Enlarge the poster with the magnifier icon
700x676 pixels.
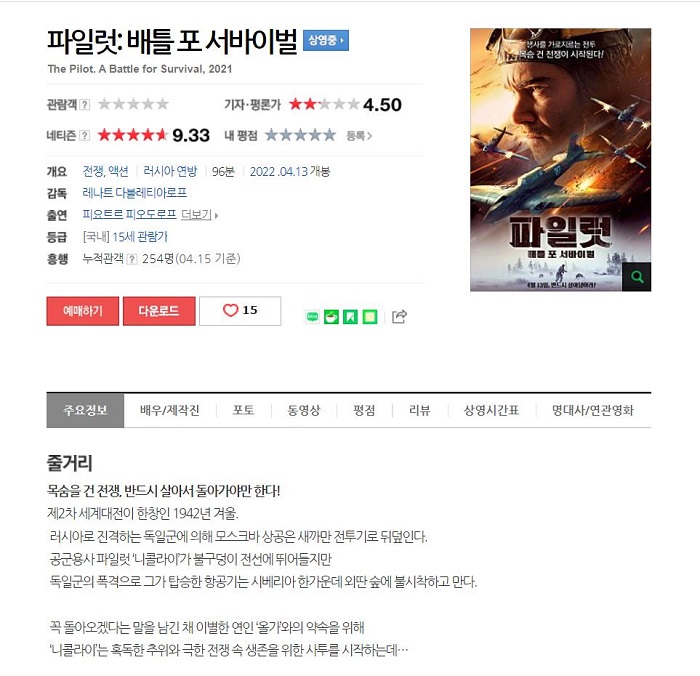(x=637, y=277)
